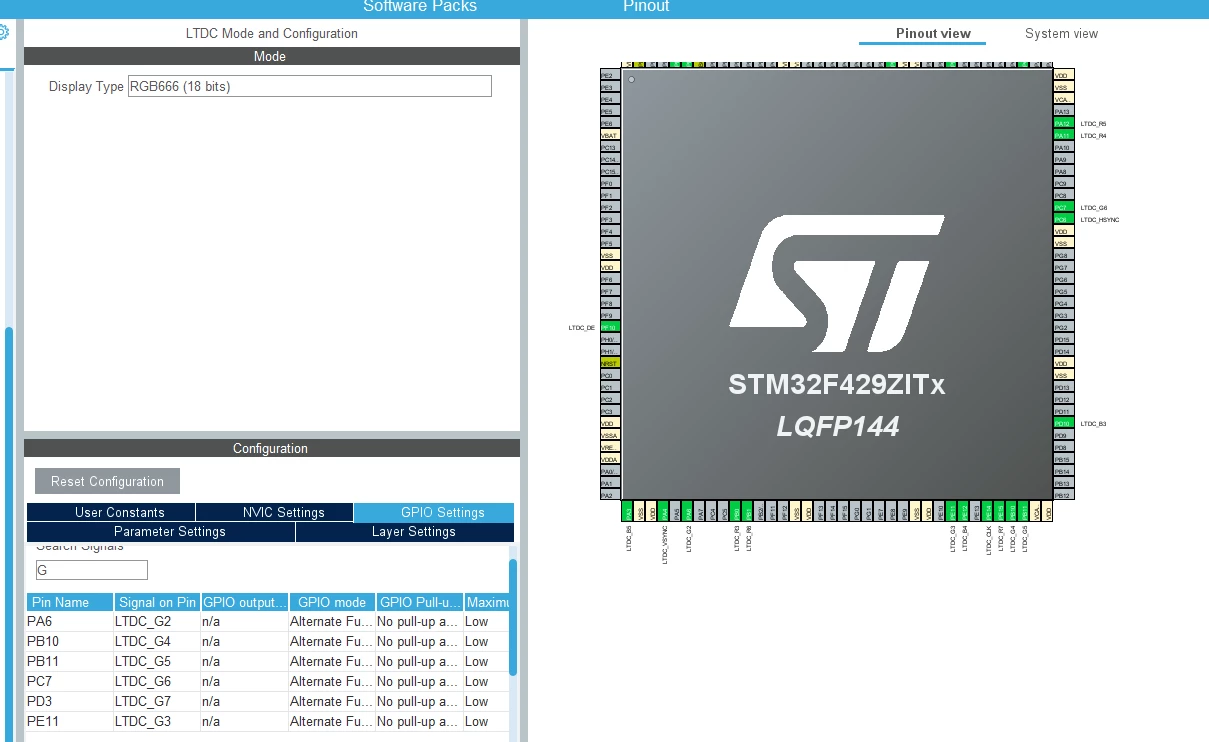
Task: Select the PB10 LTDC_G4 table row
Action: 268,641
